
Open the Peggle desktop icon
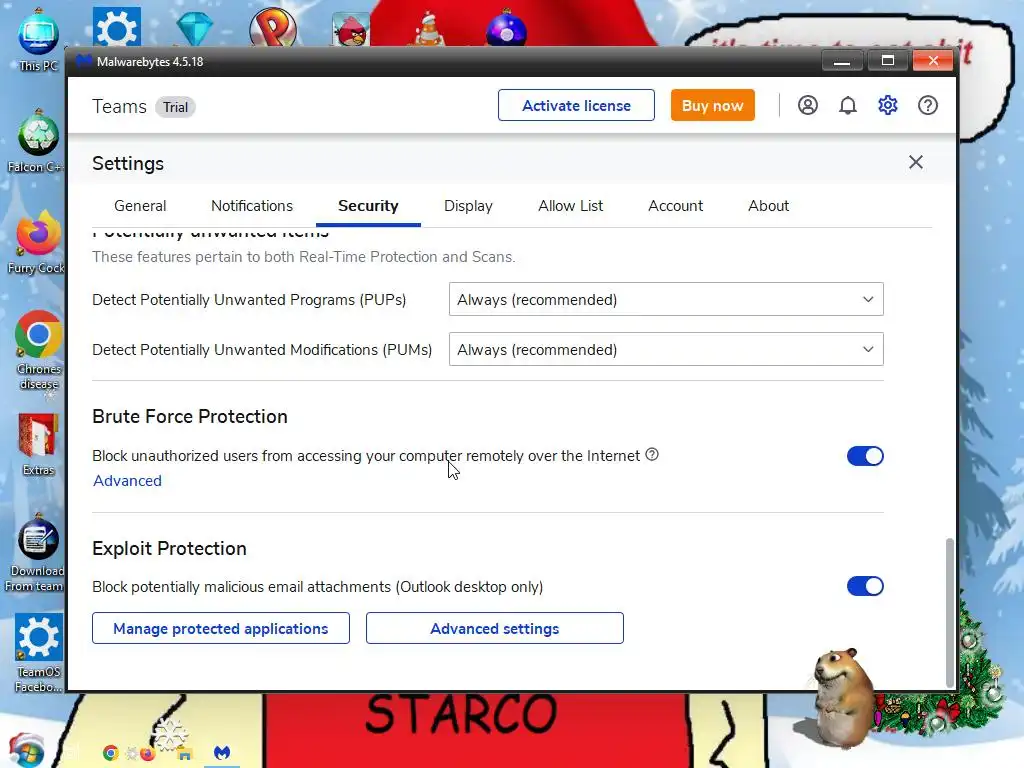point(273,27)
